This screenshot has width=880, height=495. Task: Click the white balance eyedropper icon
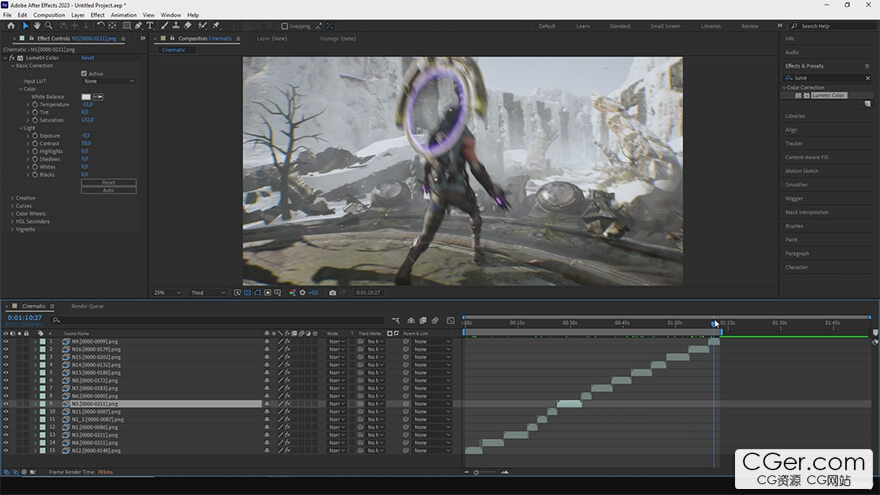[x=98, y=97]
